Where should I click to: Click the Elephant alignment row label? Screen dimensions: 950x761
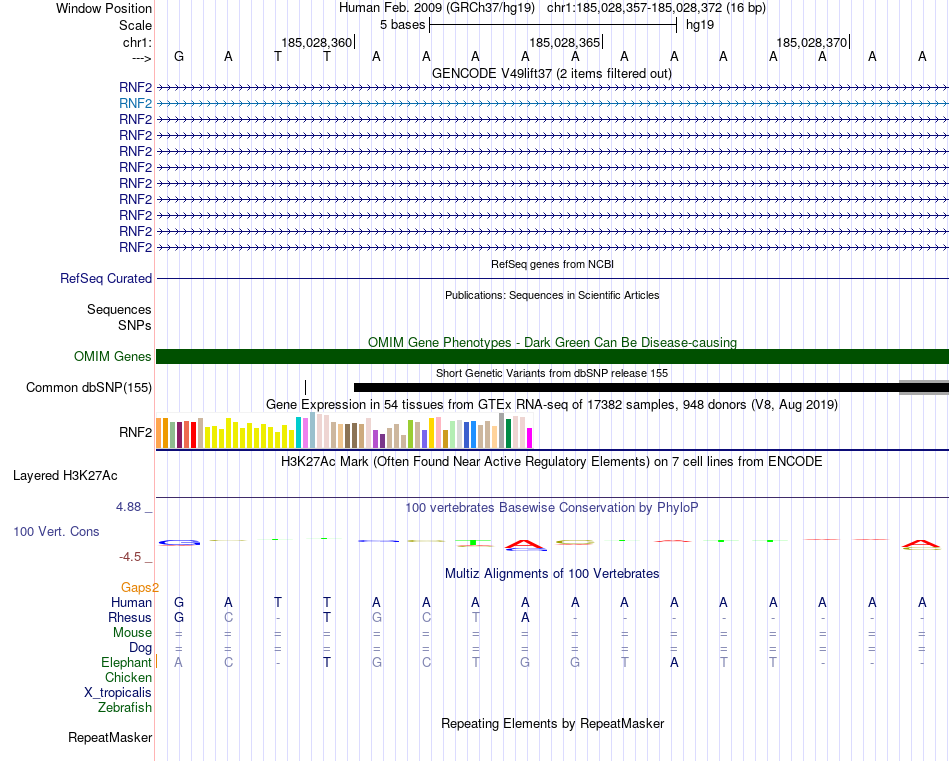(x=126, y=663)
